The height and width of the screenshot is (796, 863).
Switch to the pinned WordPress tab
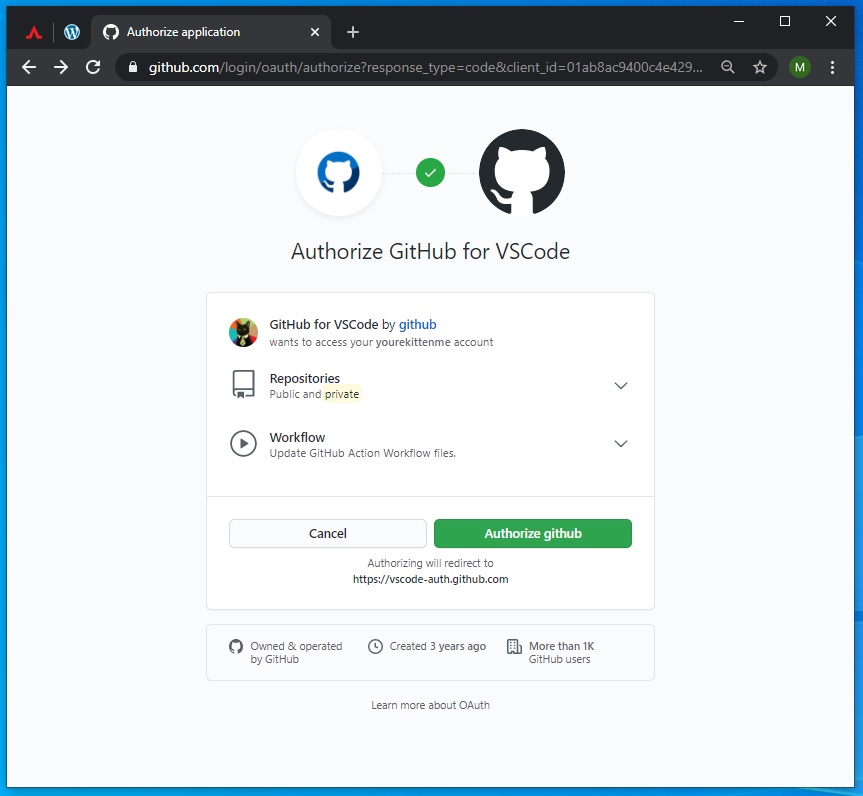pyautogui.click(x=72, y=32)
